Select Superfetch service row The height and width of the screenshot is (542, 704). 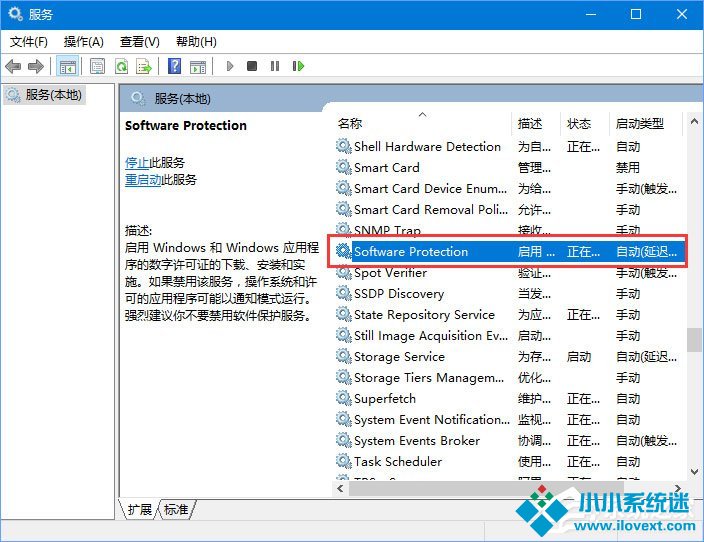509,399
